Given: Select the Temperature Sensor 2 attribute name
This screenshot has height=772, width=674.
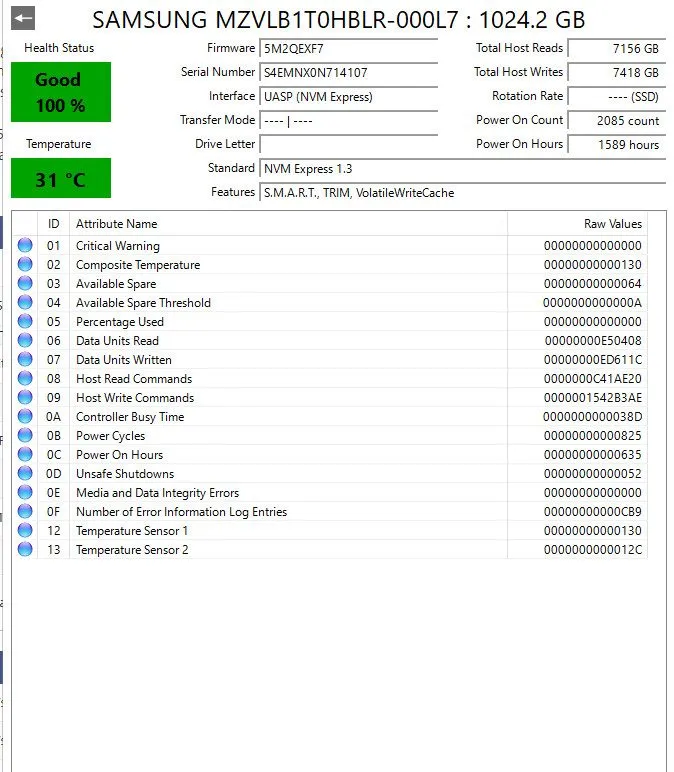Looking at the screenshot, I should point(132,550).
